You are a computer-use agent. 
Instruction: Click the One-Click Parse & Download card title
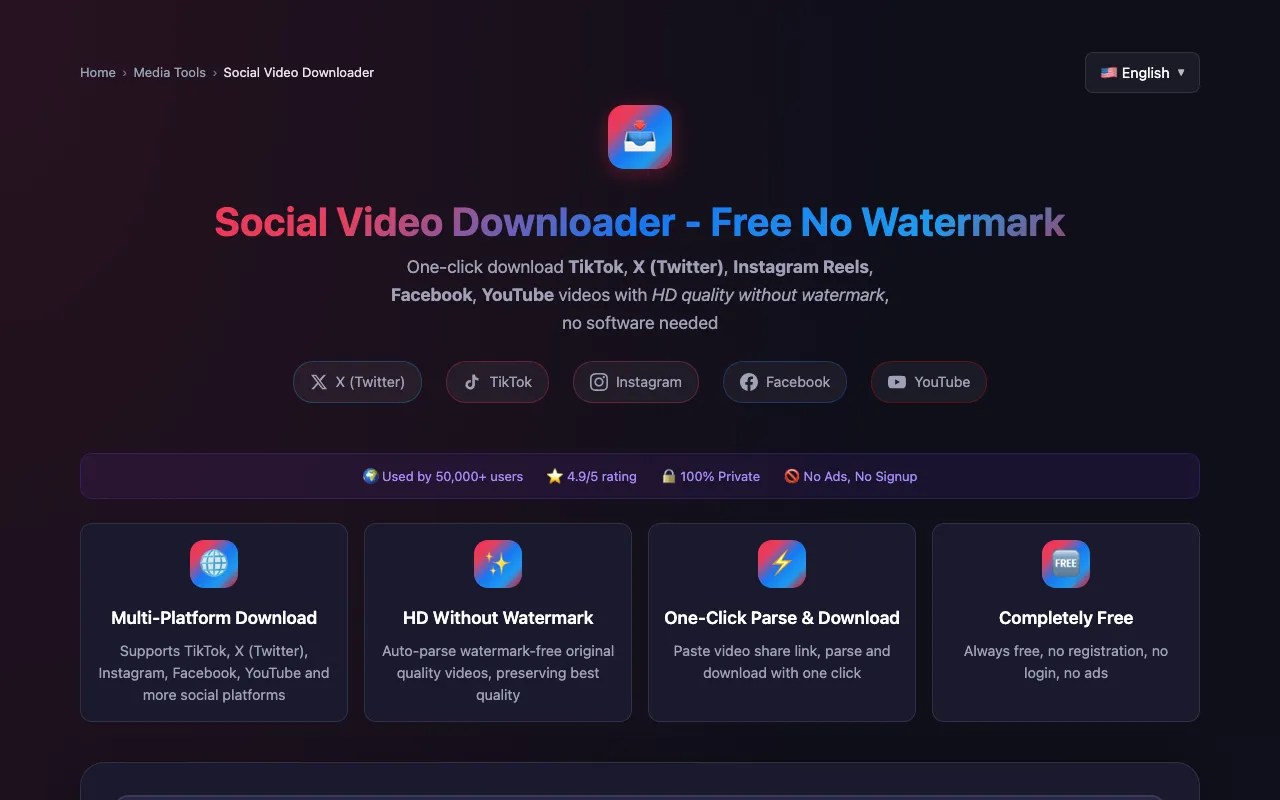pyautogui.click(x=782, y=618)
